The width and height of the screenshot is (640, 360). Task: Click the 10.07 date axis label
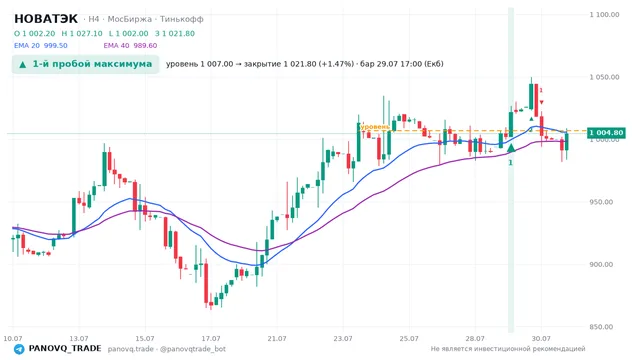(13, 338)
